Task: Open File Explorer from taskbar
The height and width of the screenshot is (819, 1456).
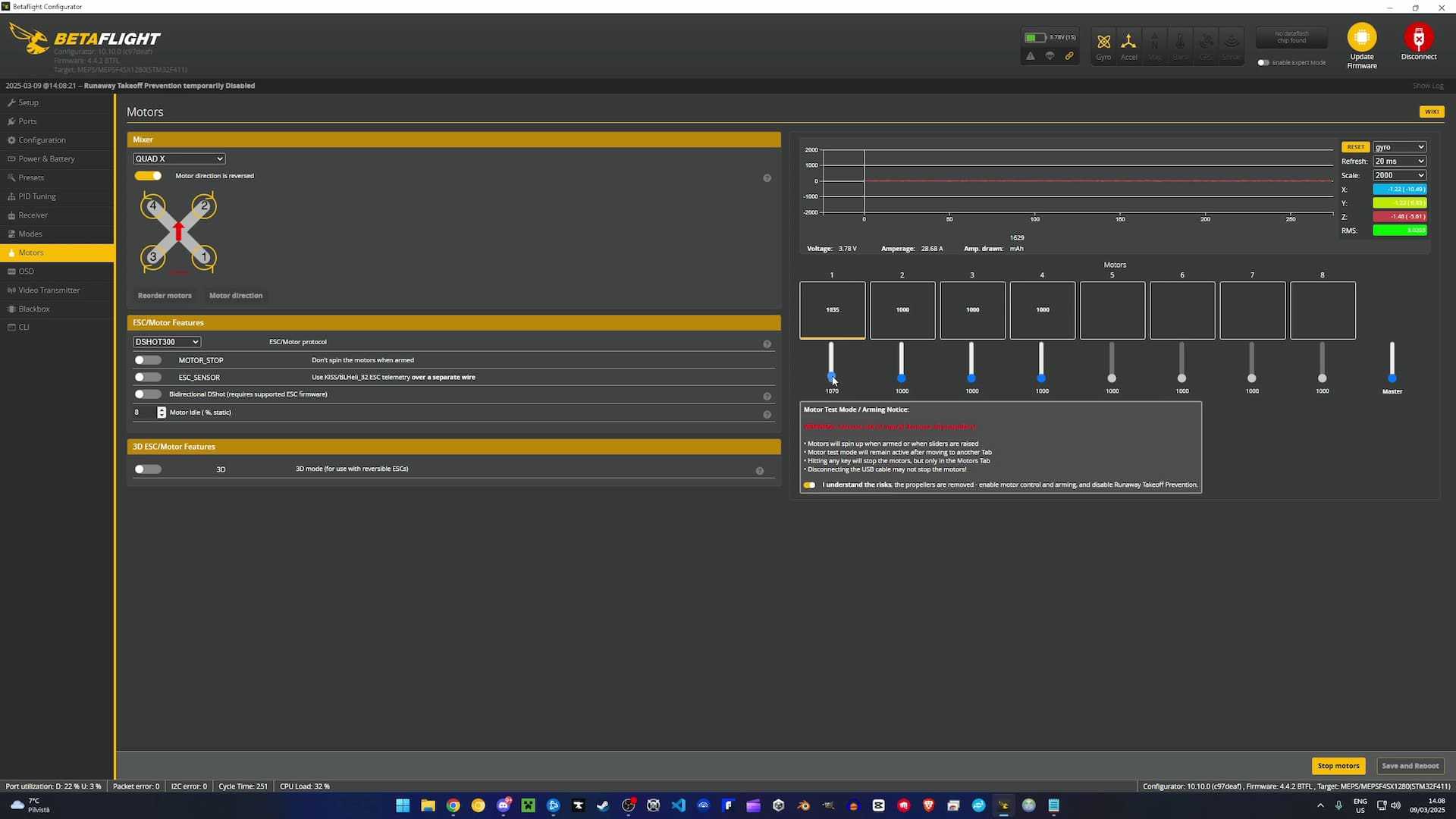Action: 428,805
